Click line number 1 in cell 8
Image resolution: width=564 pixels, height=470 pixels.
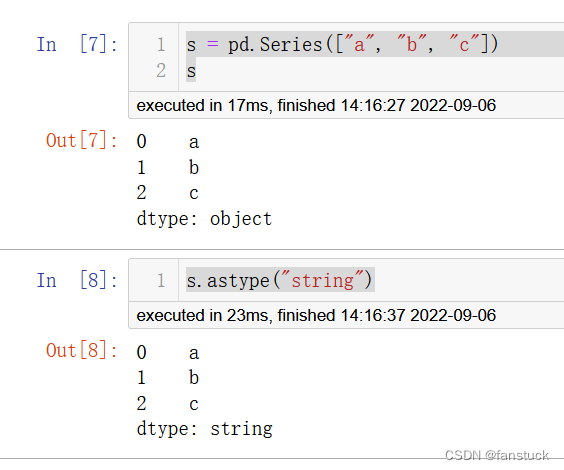(x=161, y=280)
